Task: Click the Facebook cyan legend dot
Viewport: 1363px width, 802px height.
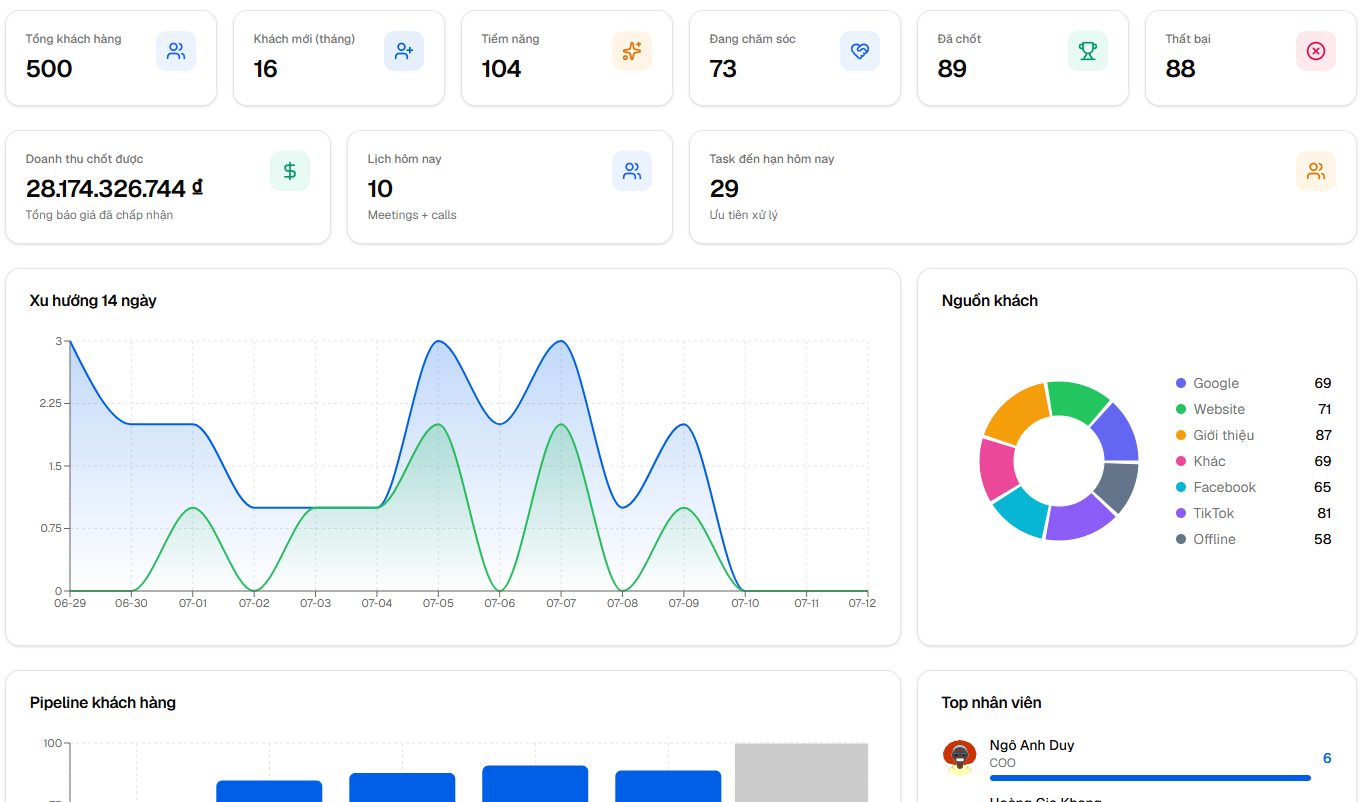Action: 1181,487
